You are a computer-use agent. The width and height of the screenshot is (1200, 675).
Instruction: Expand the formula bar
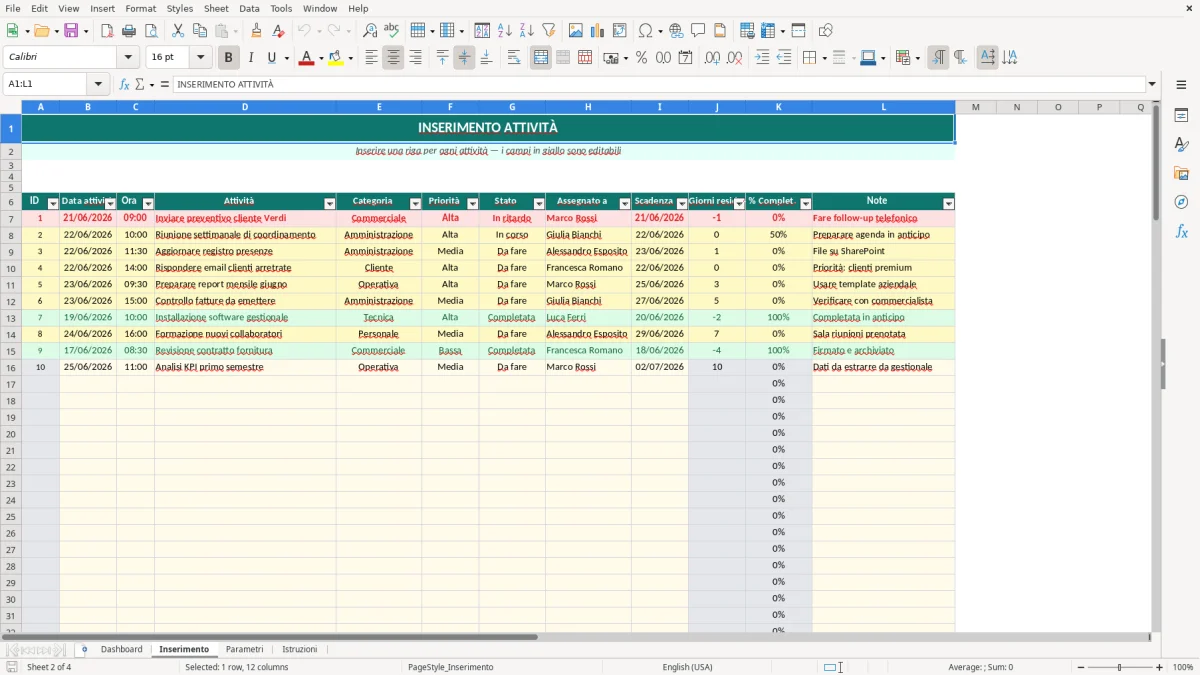(1153, 85)
